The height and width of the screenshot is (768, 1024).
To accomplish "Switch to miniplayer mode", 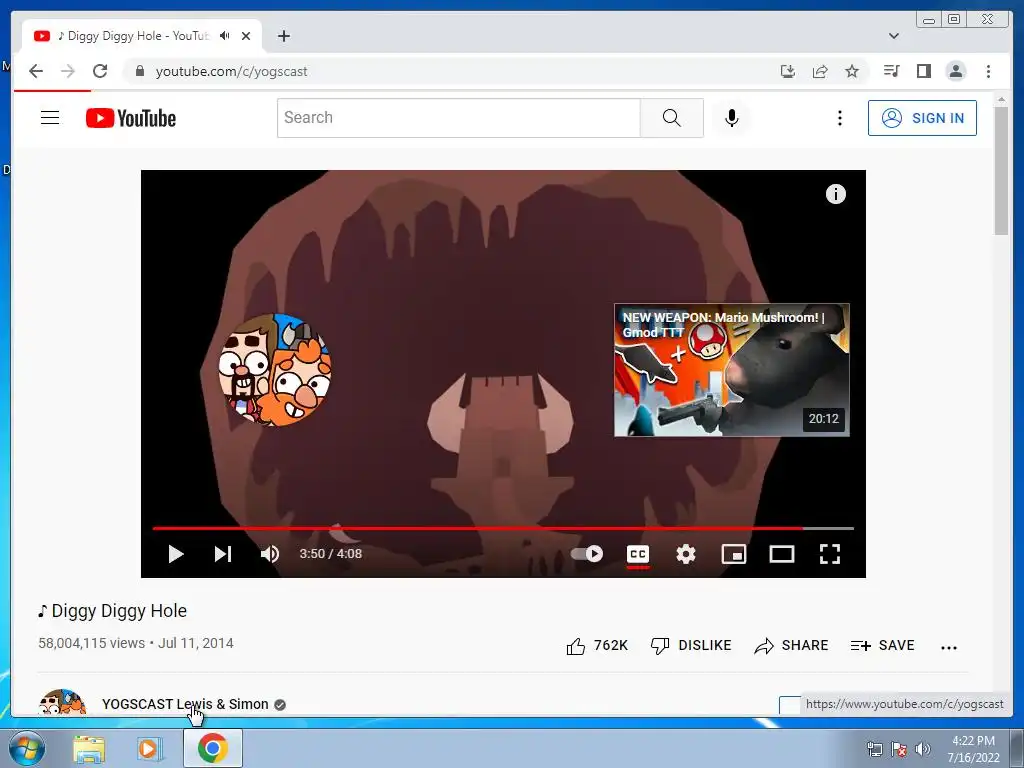I will point(734,554).
